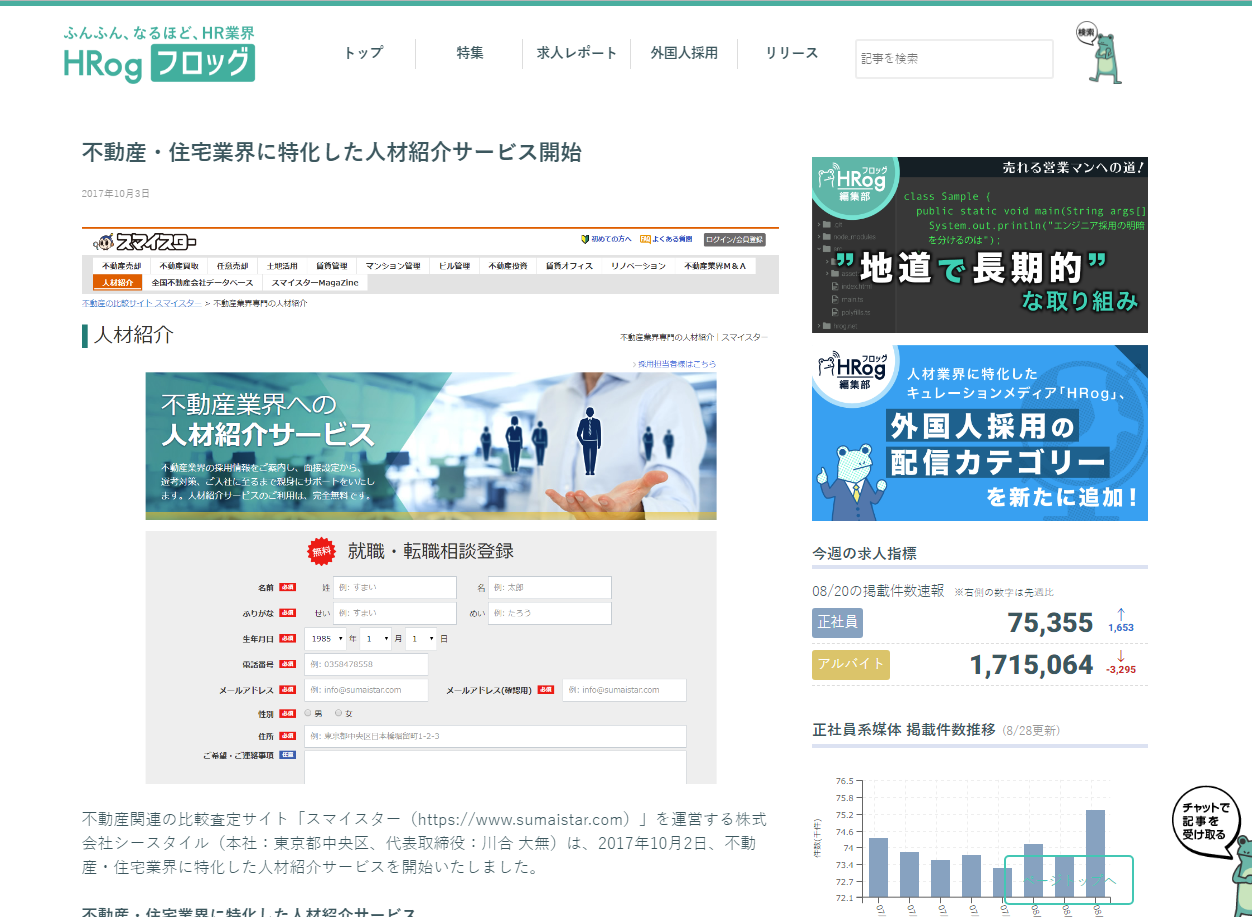The width and height of the screenshot is (1252, 917).
Task: Open the 外国人採用 navigation item
Action: coord(684,53)
